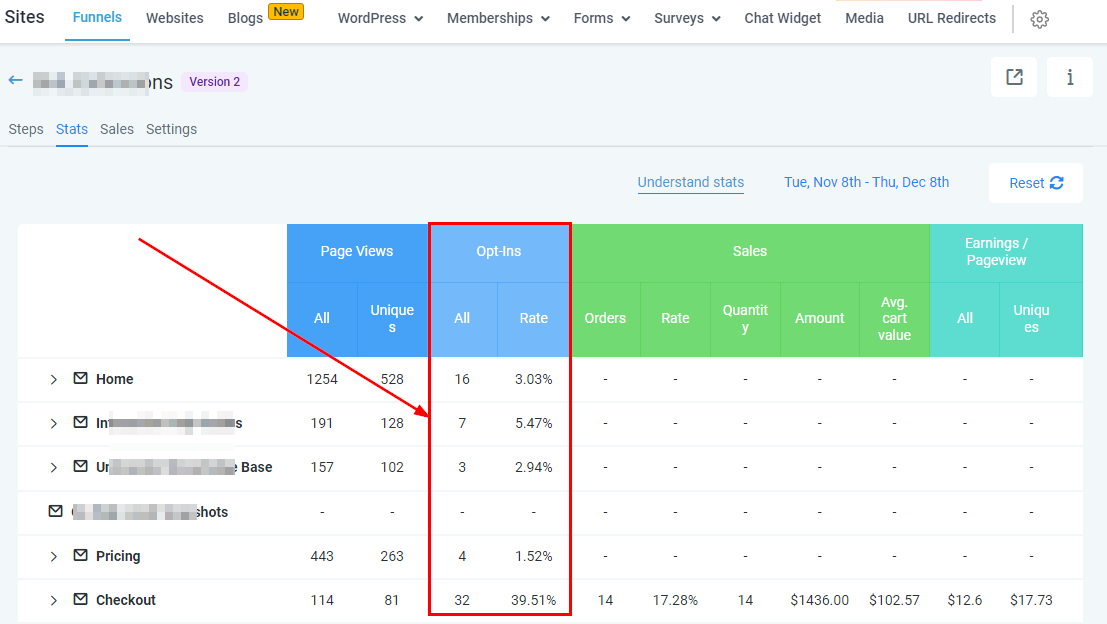1107x624 pixels.
Task: Open the Settings tab of funnel
Action: pyautogui.click(x=171, y=129)
